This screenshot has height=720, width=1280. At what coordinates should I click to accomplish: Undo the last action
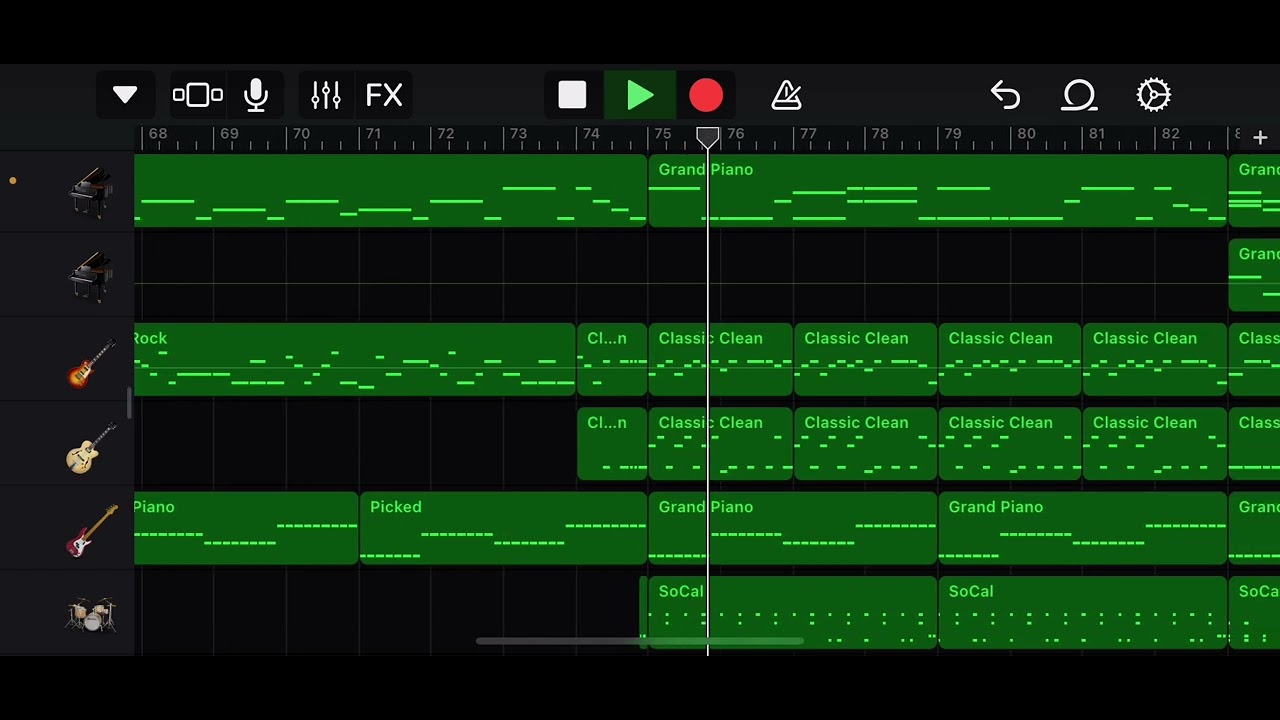1005,95
